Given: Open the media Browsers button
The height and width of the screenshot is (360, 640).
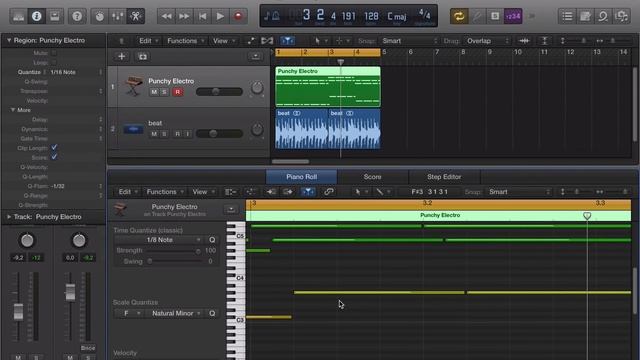Looking at the screenshot, I should coord(621,16).
